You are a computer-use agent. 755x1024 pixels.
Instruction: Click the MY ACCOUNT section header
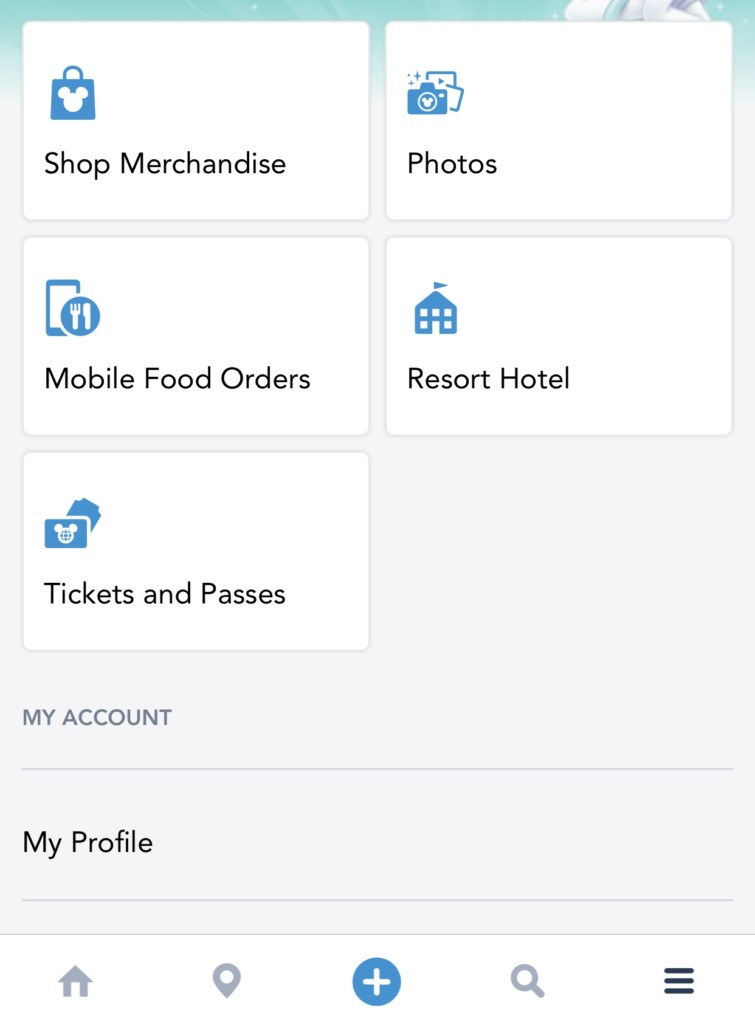coord(97,717)
